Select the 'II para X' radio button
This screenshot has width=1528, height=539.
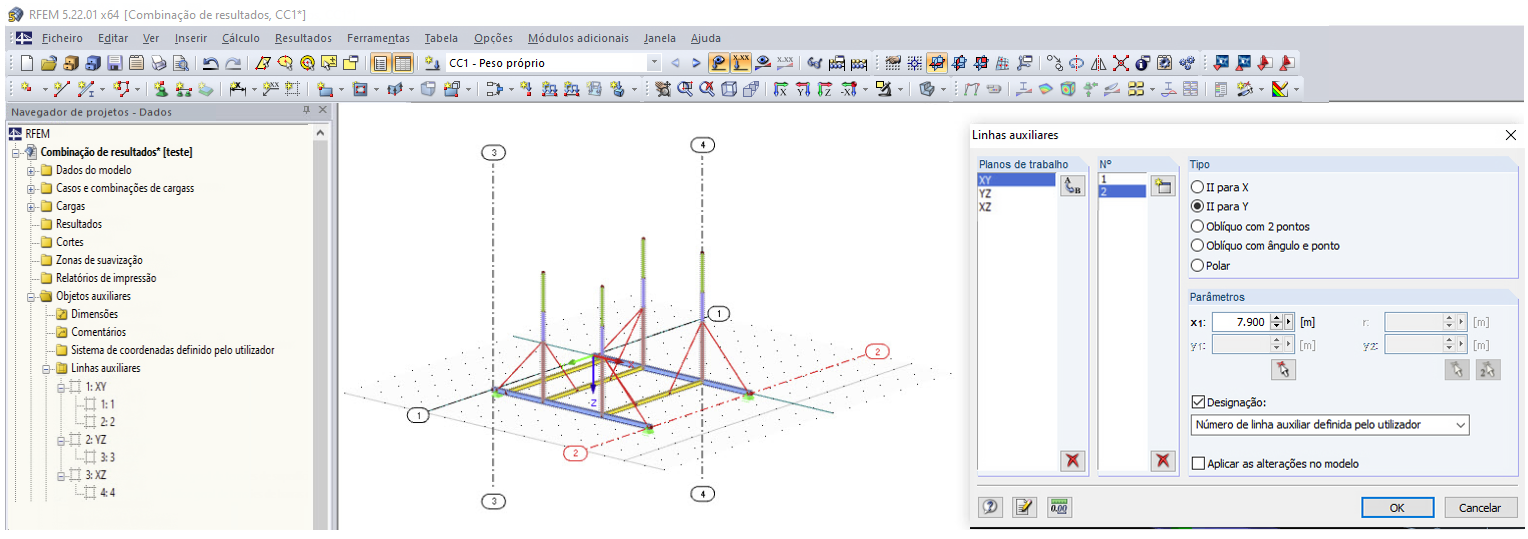tap(1197, 187)
